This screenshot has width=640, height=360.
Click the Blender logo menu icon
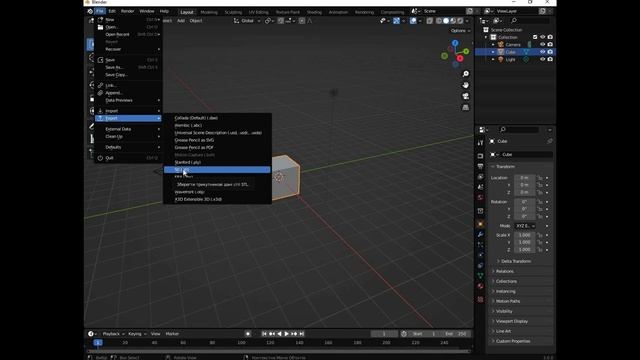[90, 11]
